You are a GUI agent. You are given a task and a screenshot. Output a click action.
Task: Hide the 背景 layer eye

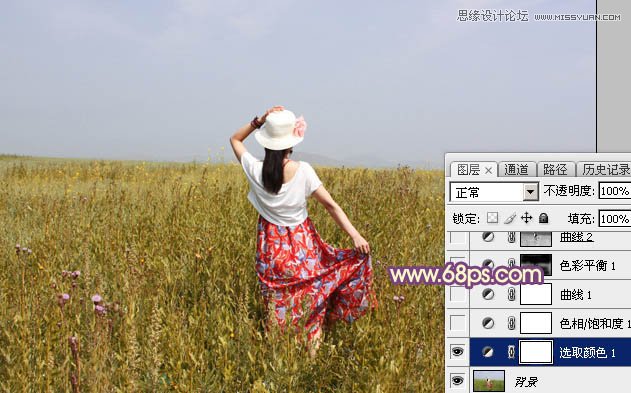pos(458,381)
